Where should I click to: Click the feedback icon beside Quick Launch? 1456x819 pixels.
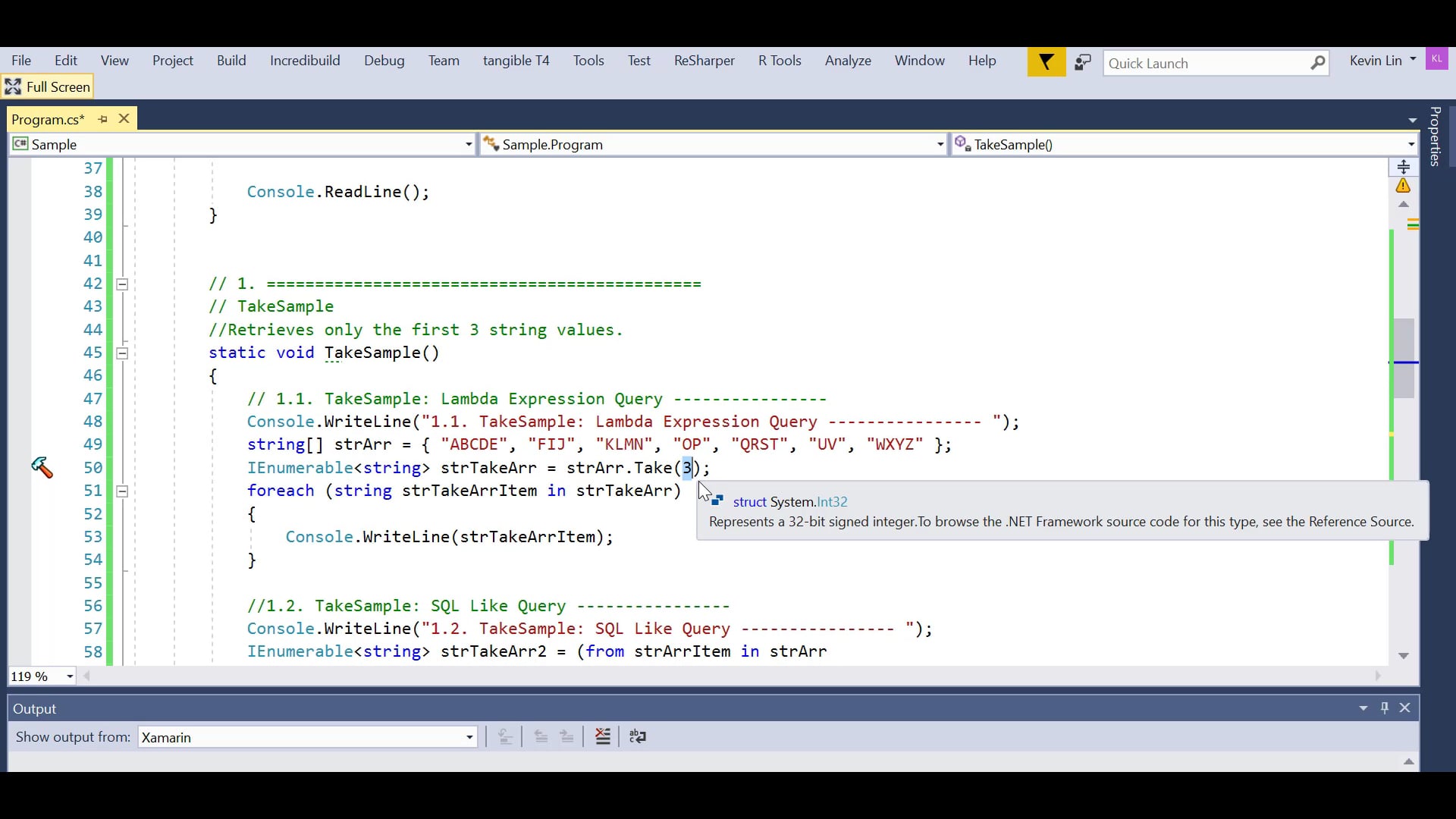click(x=1082, y=62)
